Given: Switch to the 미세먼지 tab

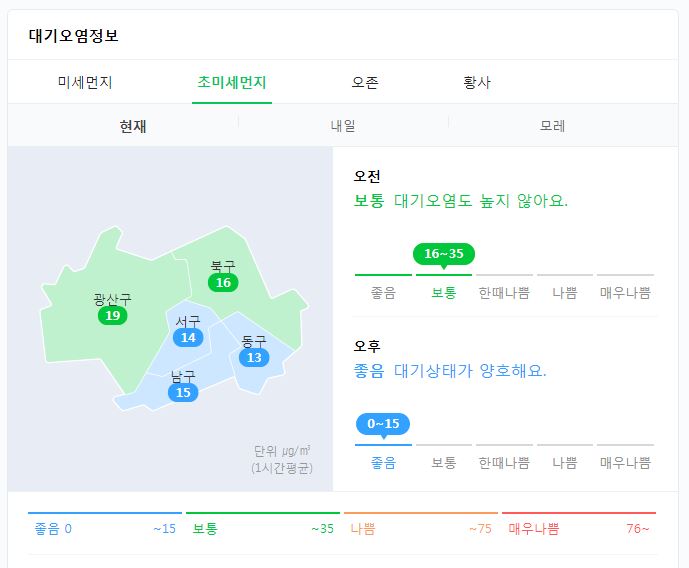Looking at the screenshot, I should pos(85,82).
